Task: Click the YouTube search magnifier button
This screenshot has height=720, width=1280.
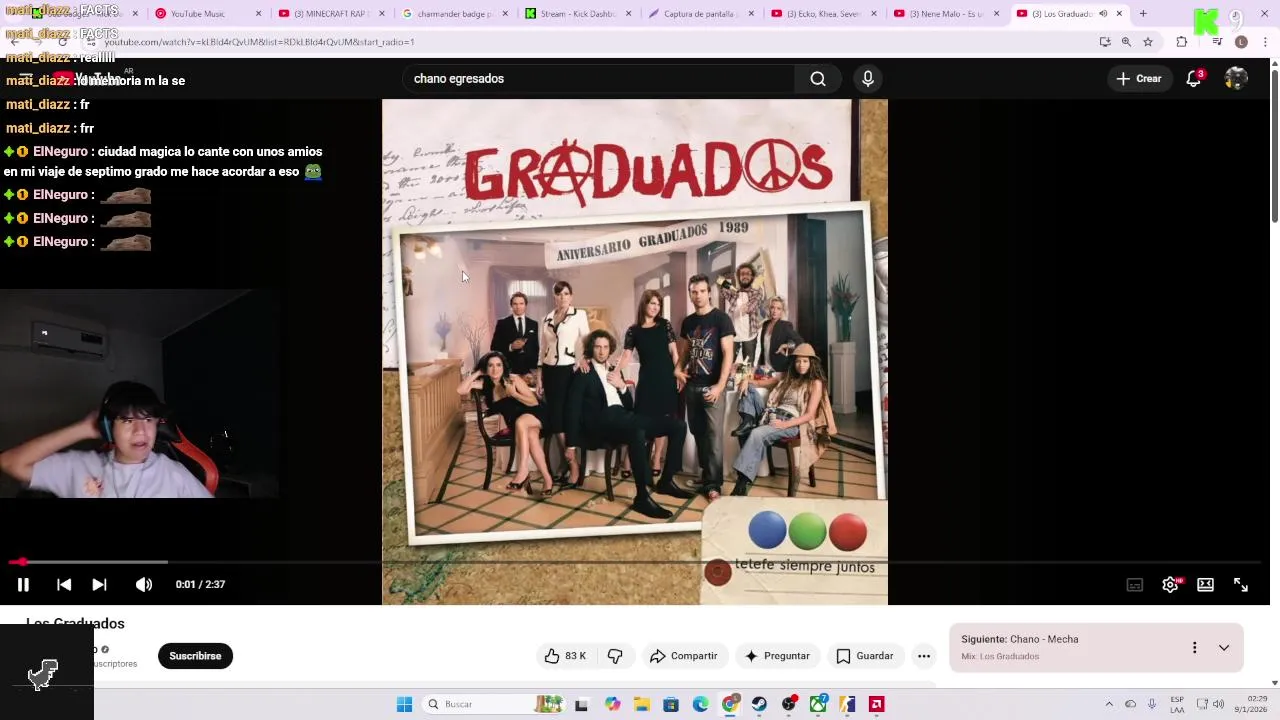Action: click(818, 79)
